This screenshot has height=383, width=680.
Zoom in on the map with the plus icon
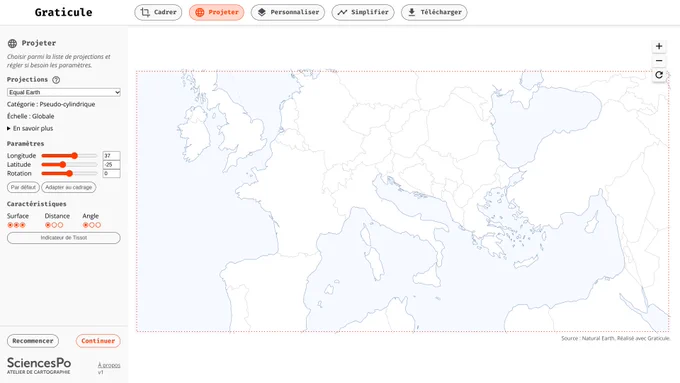(x=659, y=46)
